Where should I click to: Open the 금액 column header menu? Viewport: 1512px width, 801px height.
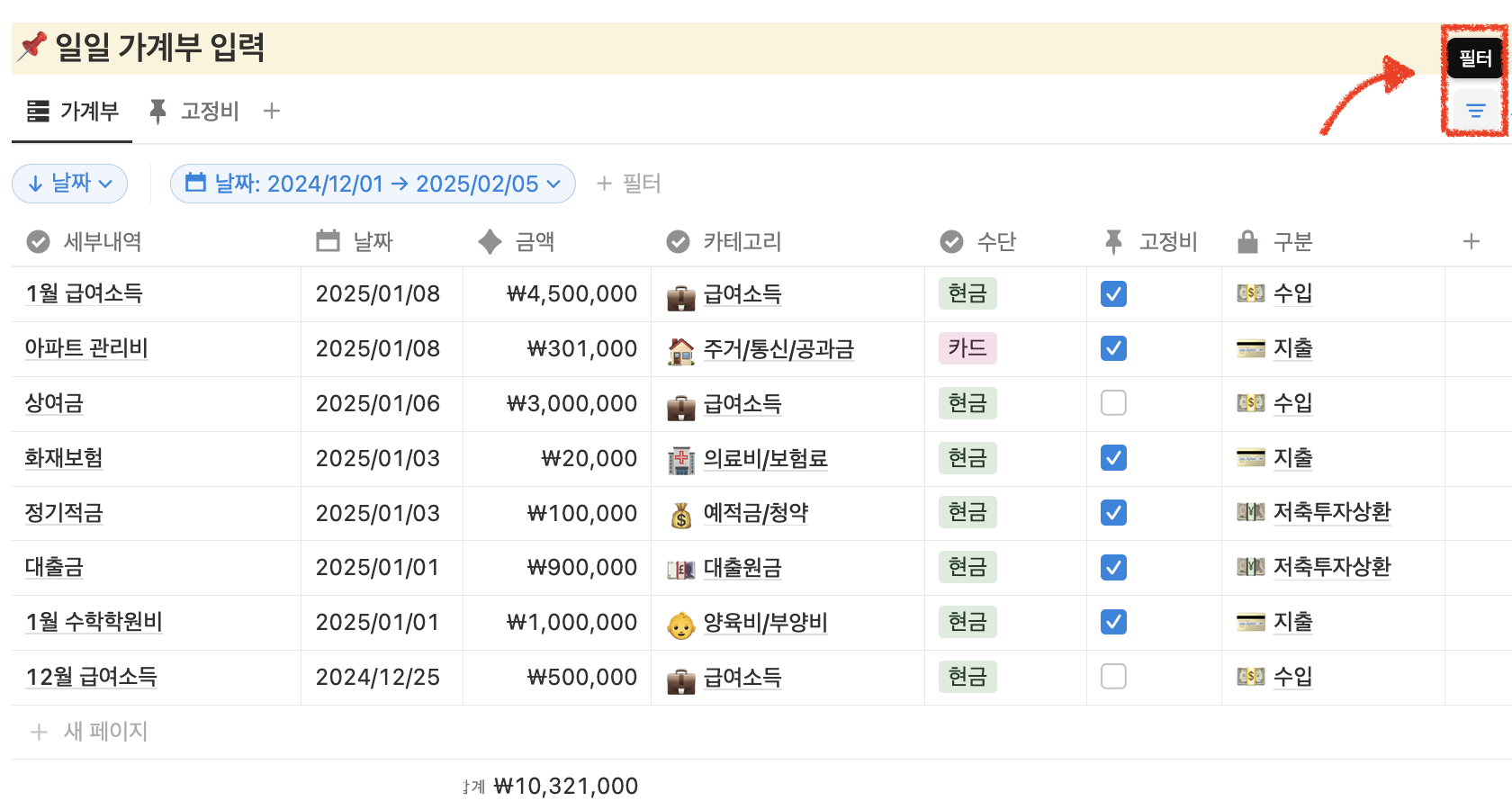coord(556,241)
